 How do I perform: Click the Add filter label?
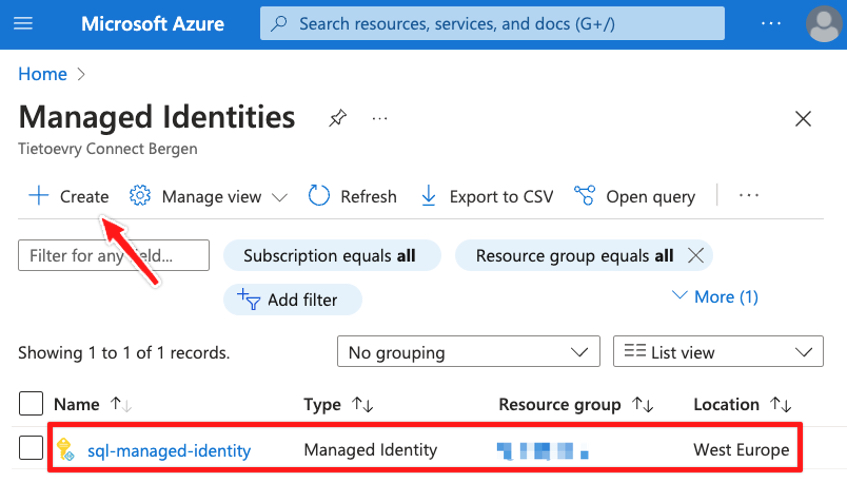point(302,300)
